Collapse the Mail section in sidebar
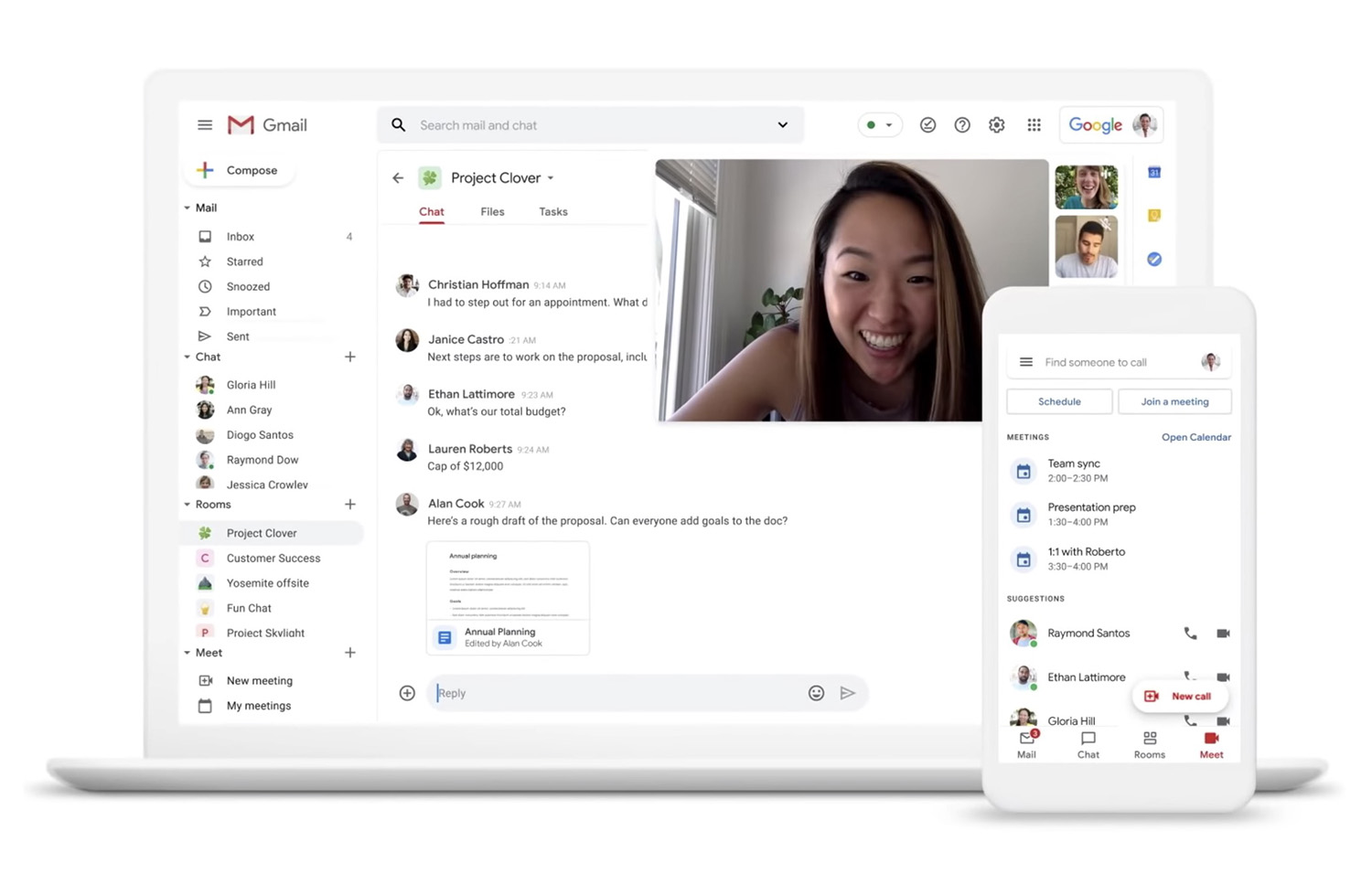Viewport: 1372px width, 874px height. [188, 208]
